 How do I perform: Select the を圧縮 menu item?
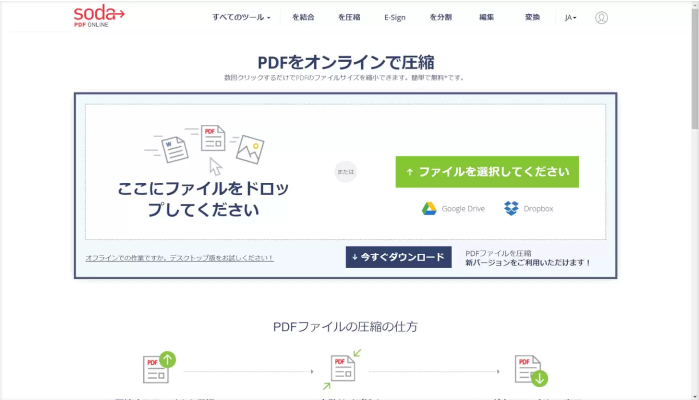349,17
